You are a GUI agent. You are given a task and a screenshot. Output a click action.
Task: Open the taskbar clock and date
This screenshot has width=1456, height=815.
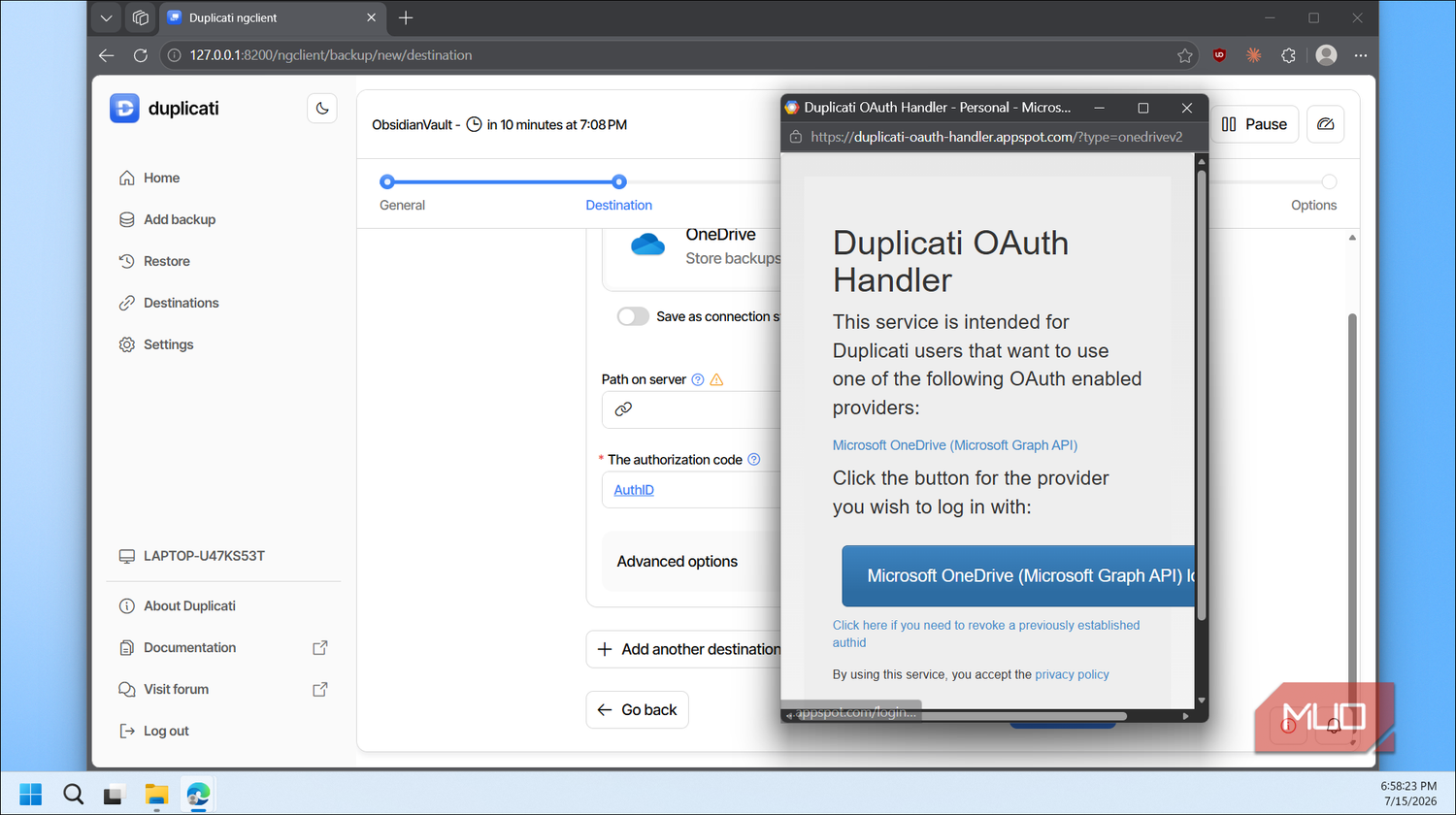(1408, 794)
